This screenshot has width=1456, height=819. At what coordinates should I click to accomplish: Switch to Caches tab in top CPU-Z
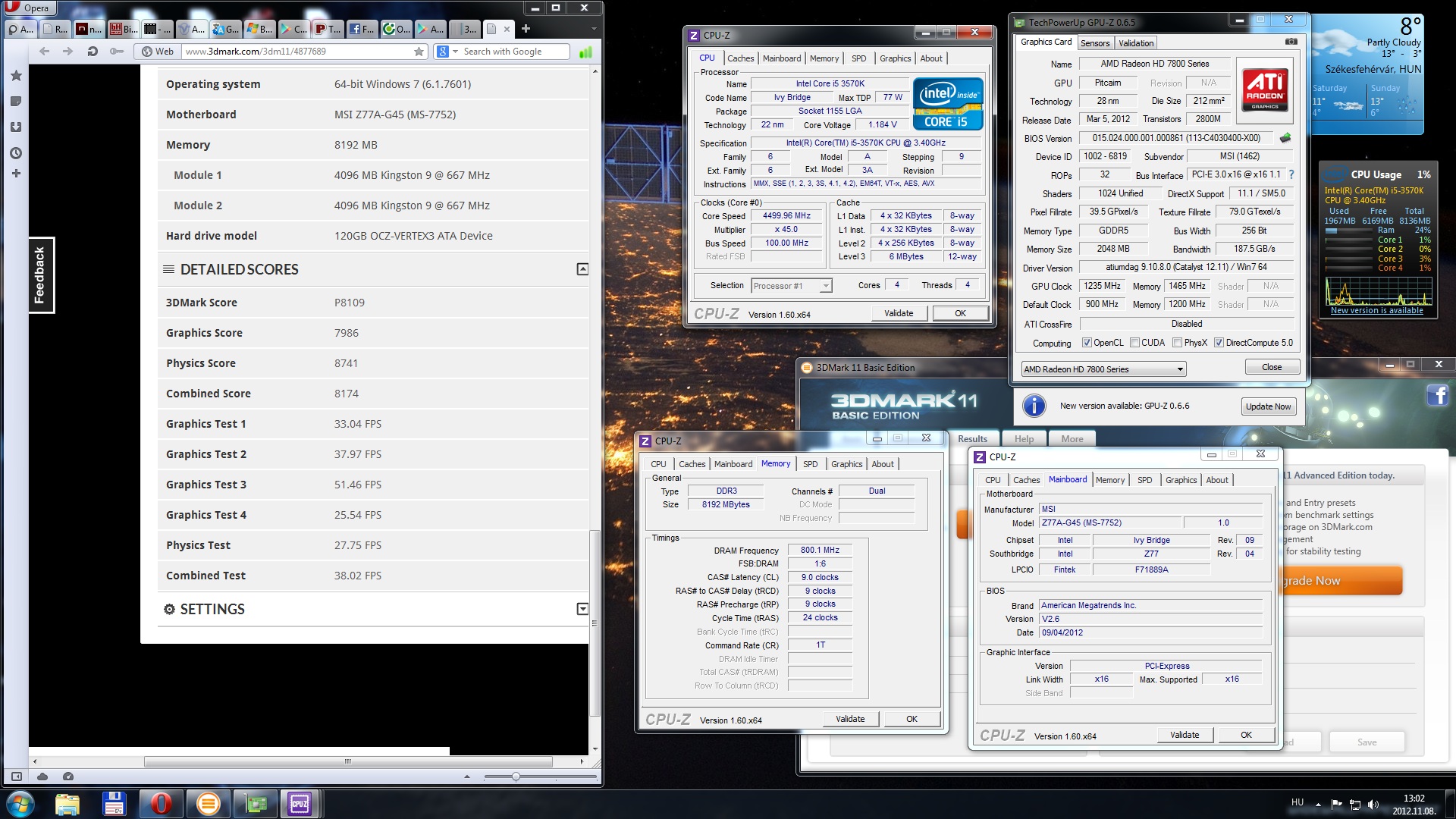pyautogui.click(x=740, y=58)
